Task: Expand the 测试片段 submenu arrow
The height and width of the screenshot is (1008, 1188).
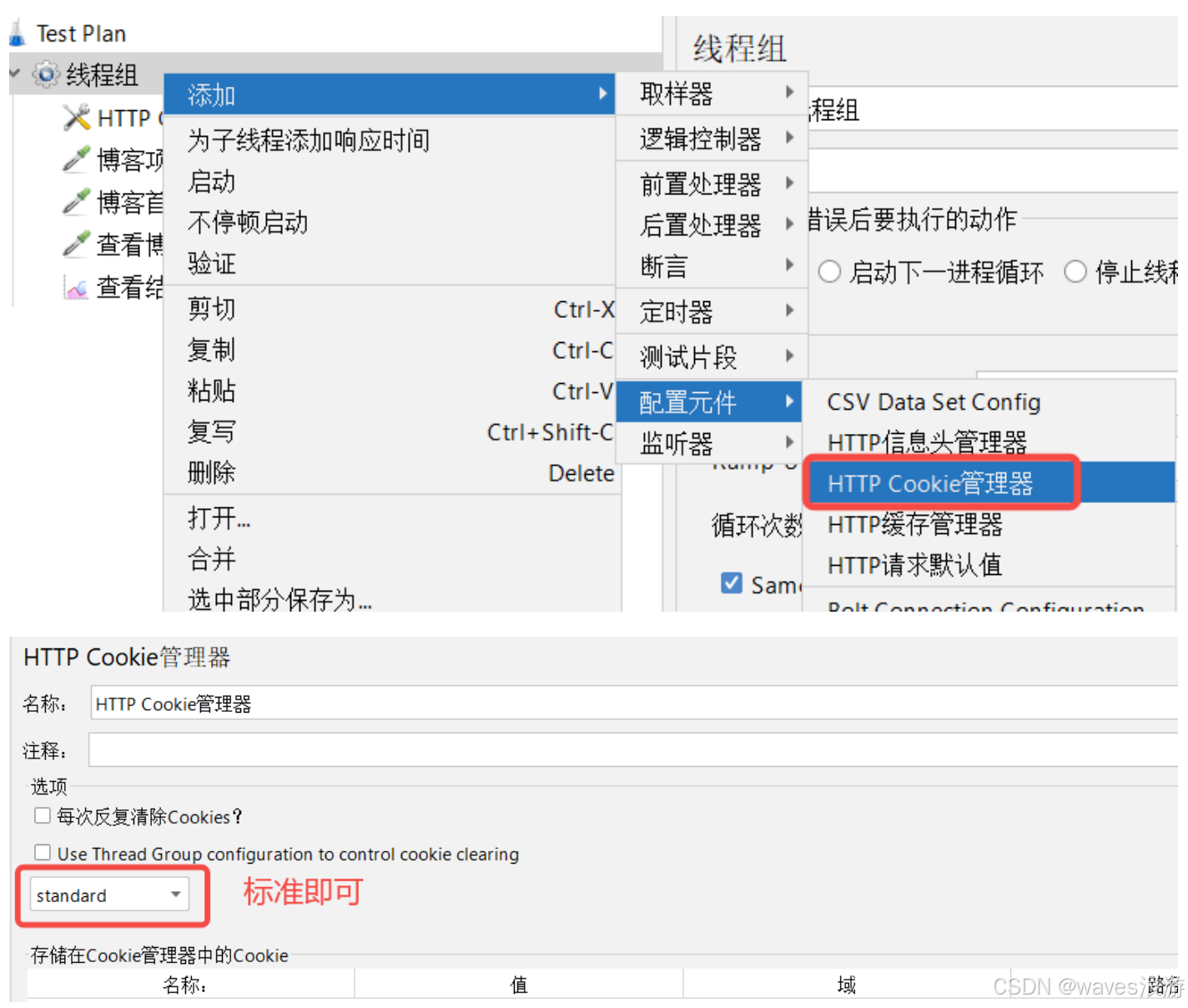Action: [x=789, y=355]
